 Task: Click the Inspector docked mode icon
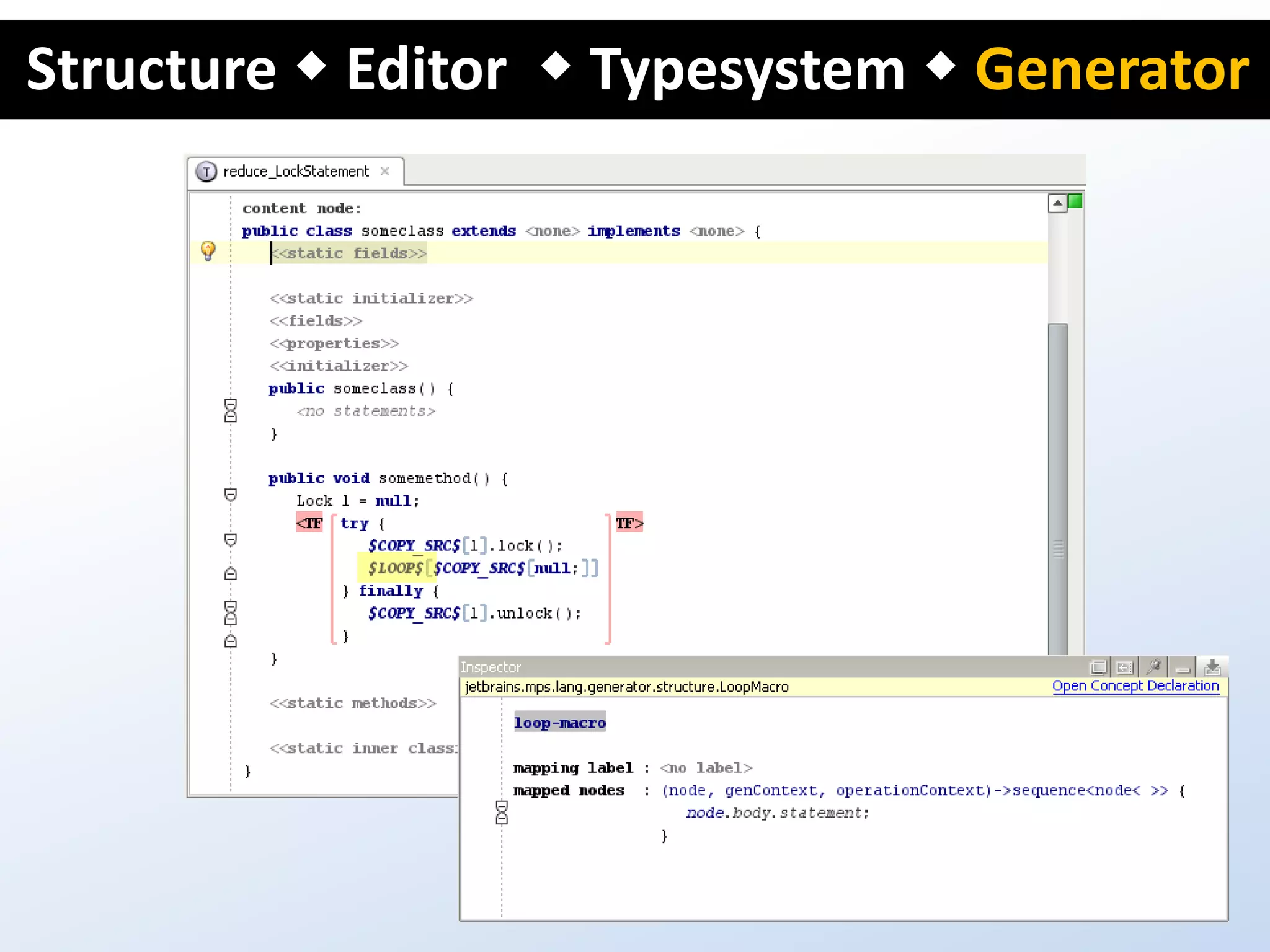[x=1125, y=668]
